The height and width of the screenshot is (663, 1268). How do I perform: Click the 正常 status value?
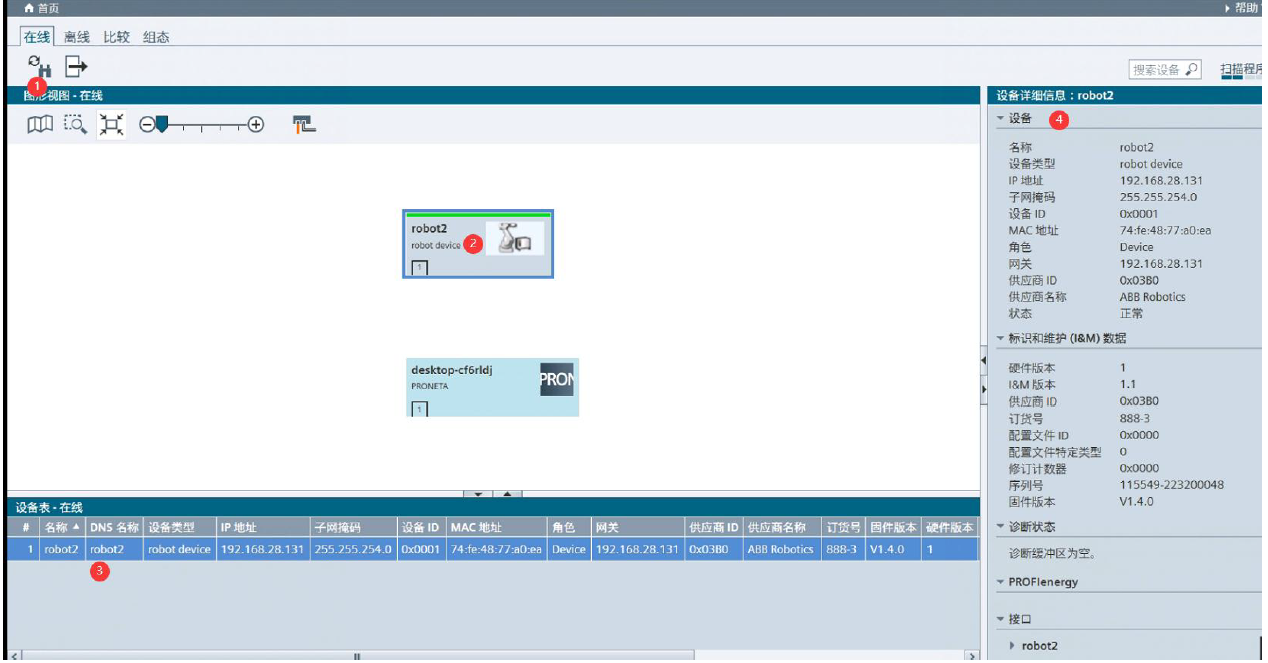tap(1132, 314)
